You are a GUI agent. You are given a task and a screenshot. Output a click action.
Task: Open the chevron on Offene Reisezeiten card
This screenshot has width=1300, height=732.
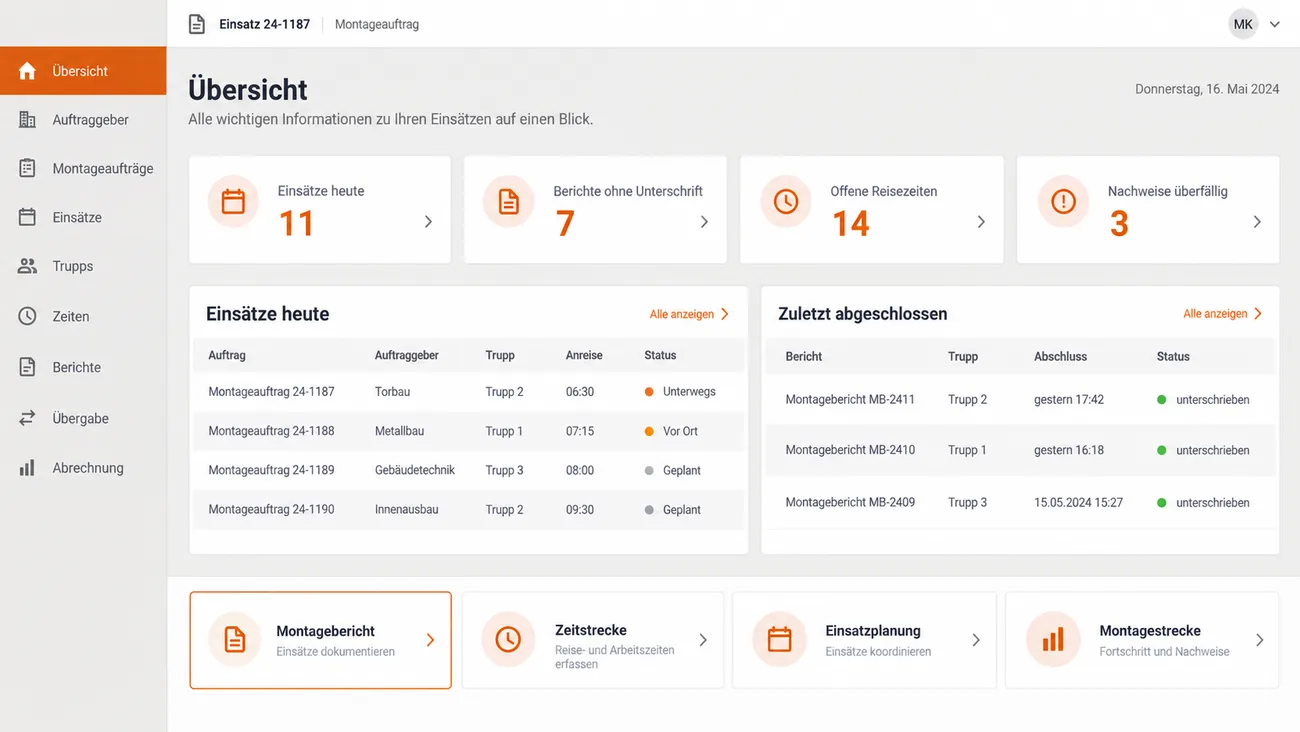[x=981, y=222]
